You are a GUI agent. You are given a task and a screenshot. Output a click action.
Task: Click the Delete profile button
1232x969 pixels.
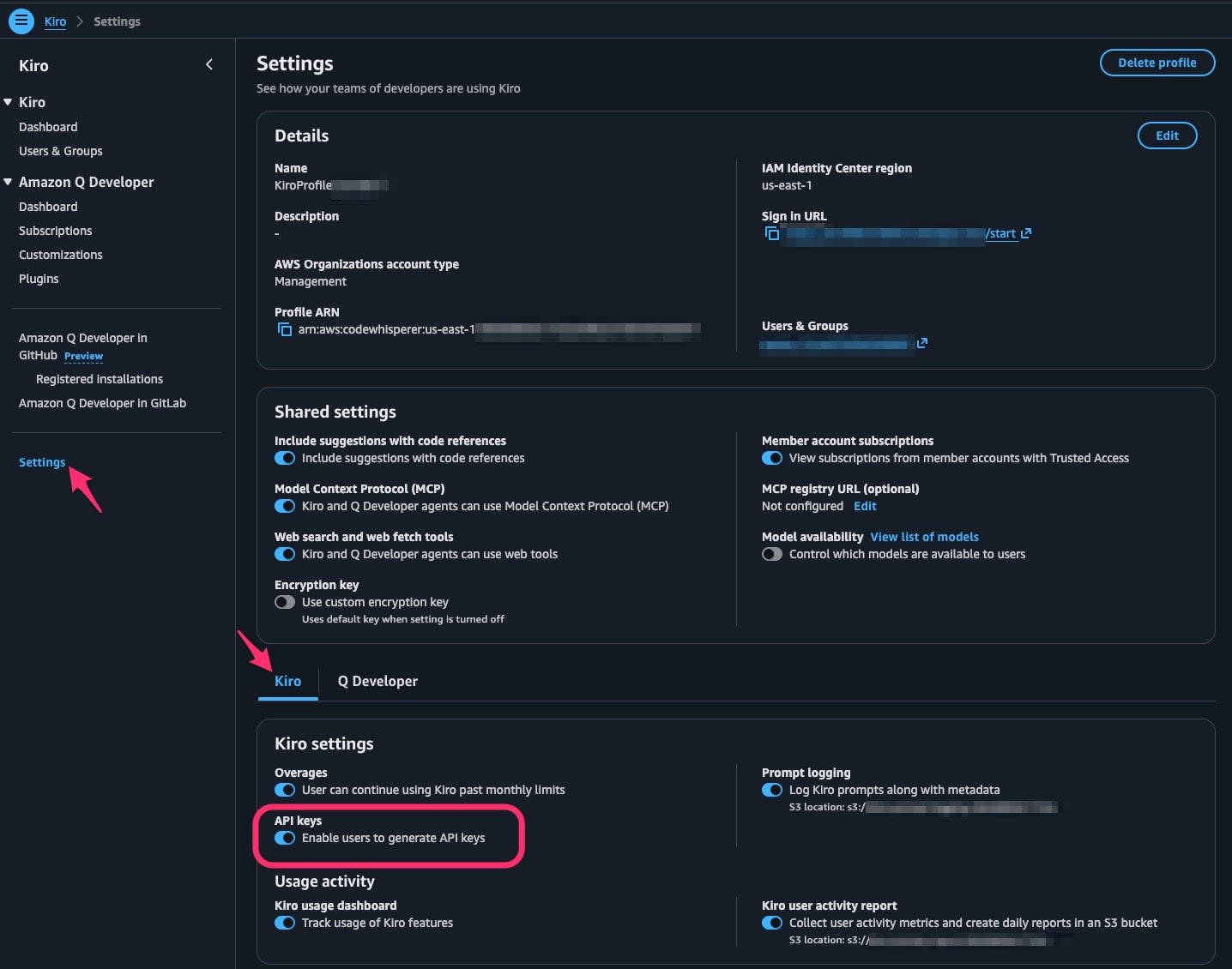[1157, 63]
